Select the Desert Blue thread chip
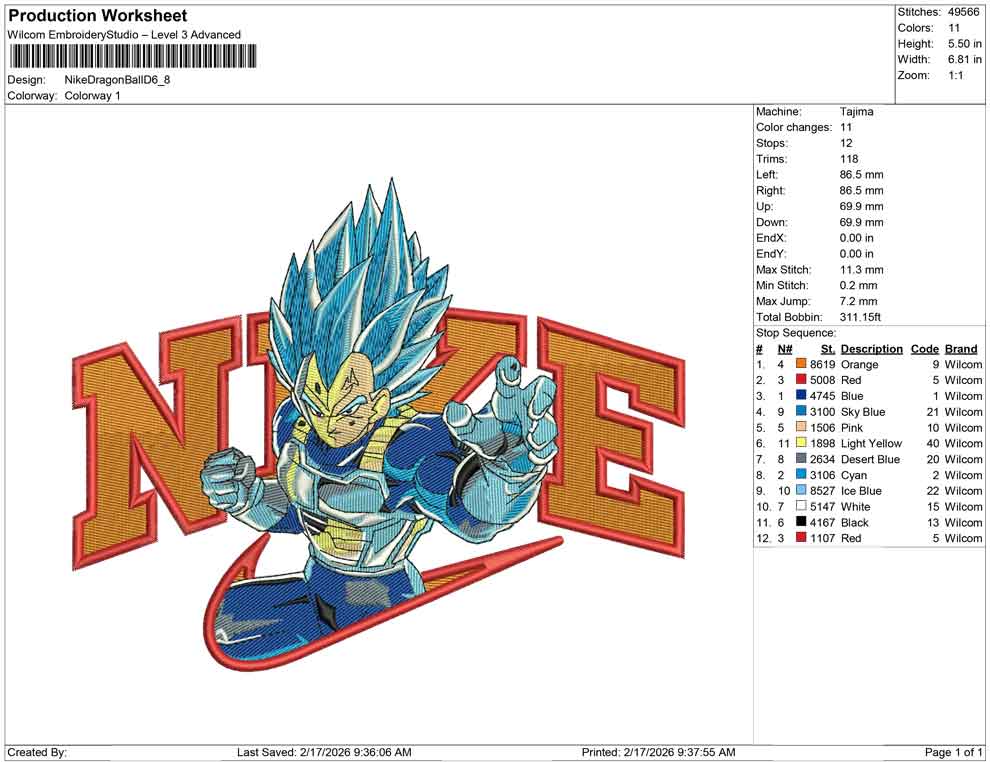The height and width of the screenshot is (762, 990). click(802, 459)
